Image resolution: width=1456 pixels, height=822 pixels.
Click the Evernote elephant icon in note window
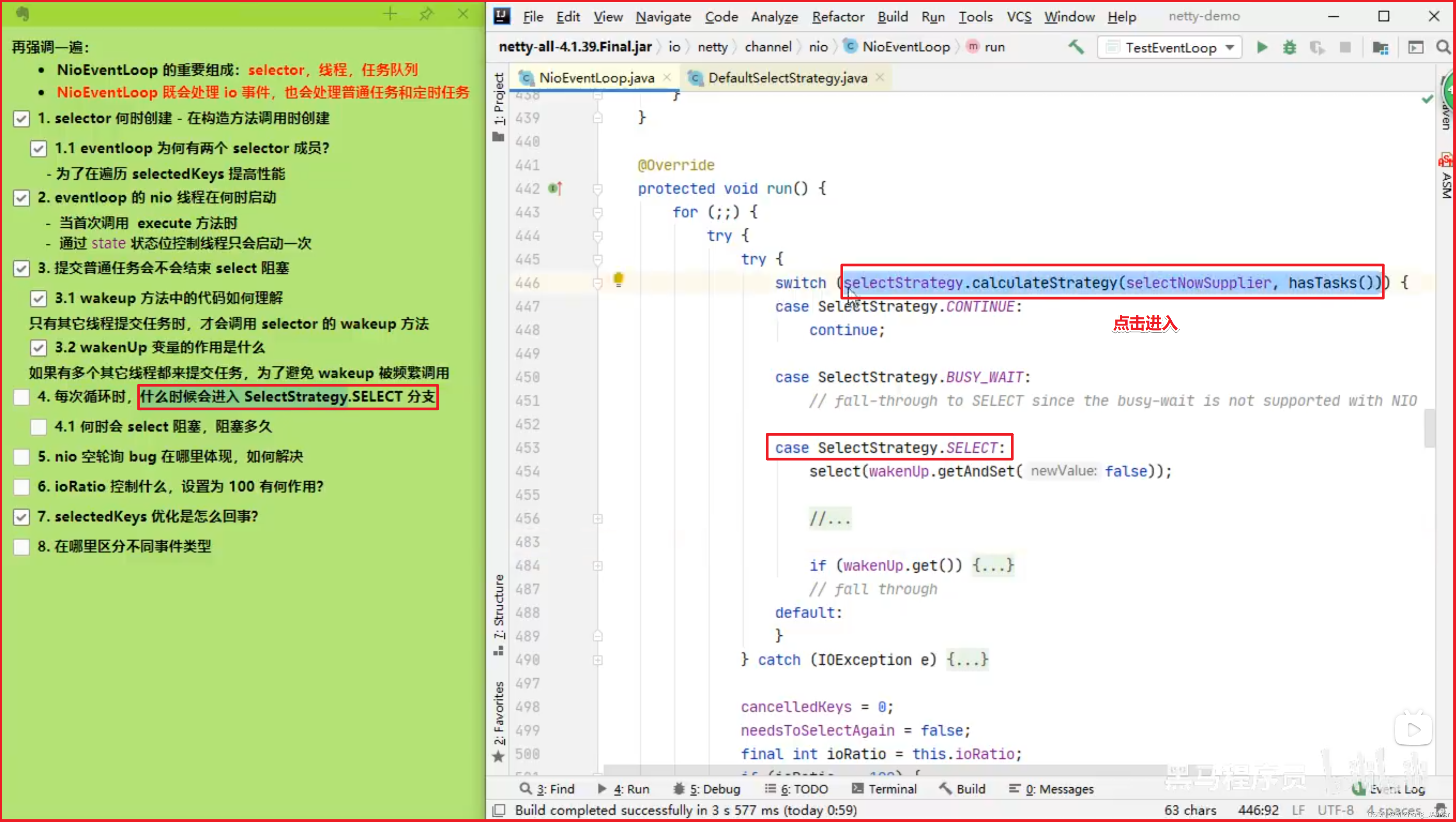pyautogui.click(x=22, y=14)
